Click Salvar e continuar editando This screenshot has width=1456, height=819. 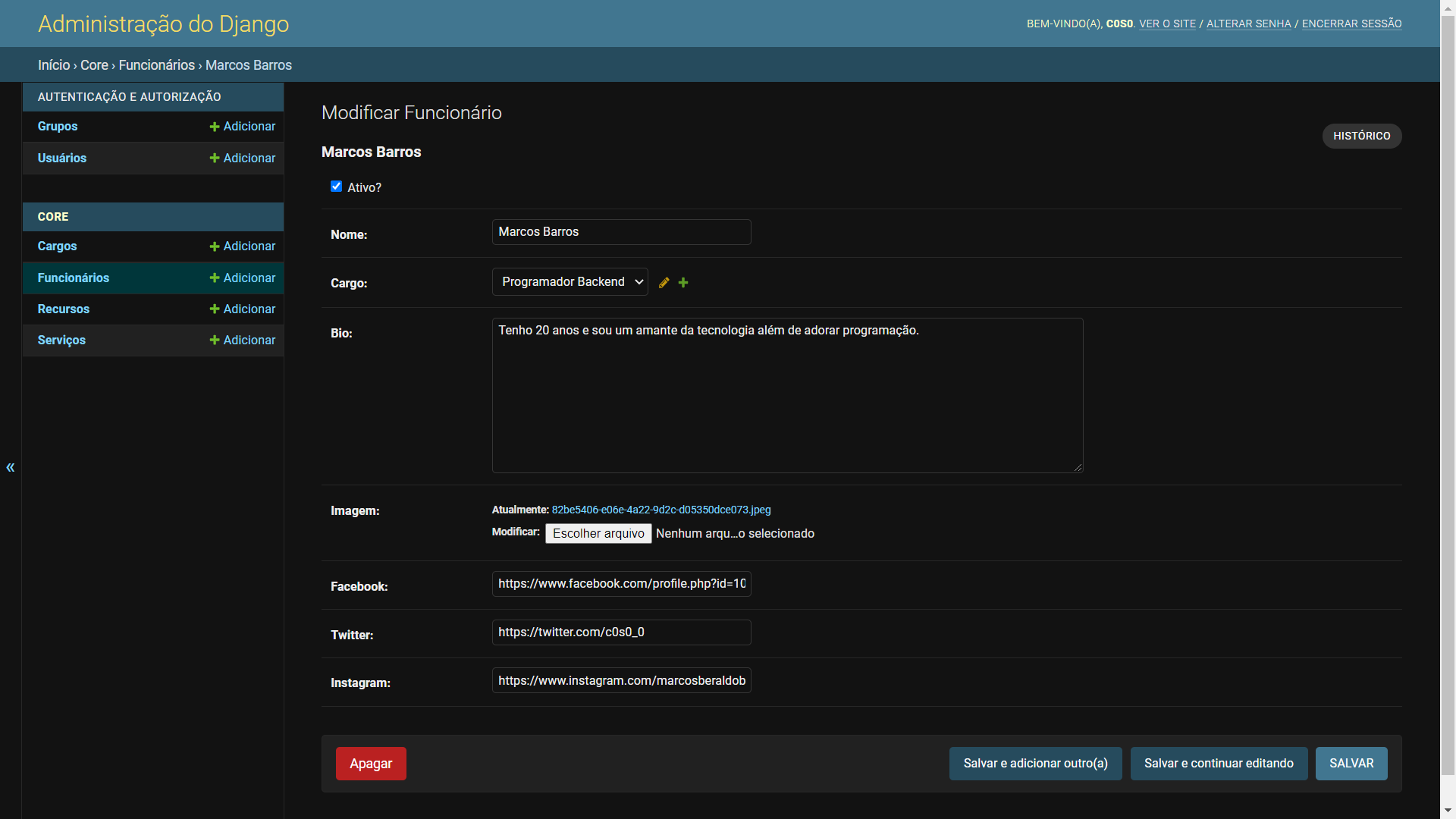click(1219, 764)
